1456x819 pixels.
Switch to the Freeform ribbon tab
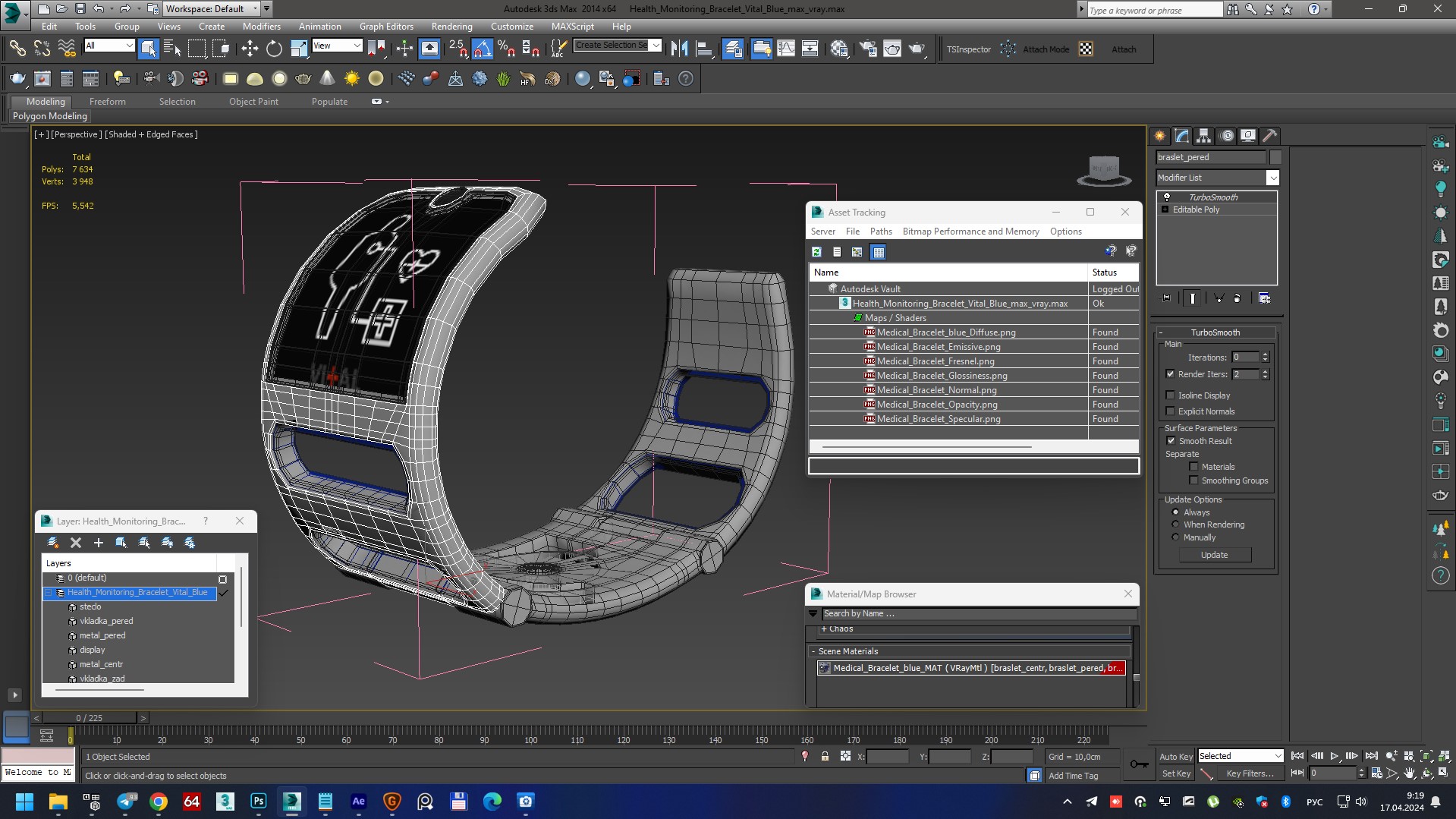[x=107, y=101]
